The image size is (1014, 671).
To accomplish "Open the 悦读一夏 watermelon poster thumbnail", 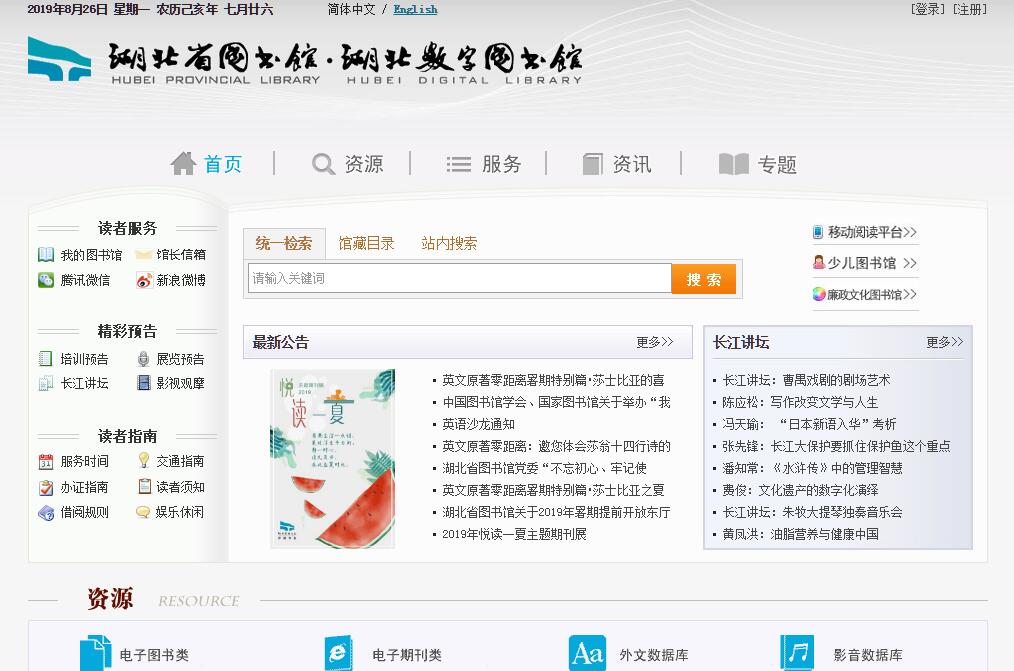I will (332, 458).
